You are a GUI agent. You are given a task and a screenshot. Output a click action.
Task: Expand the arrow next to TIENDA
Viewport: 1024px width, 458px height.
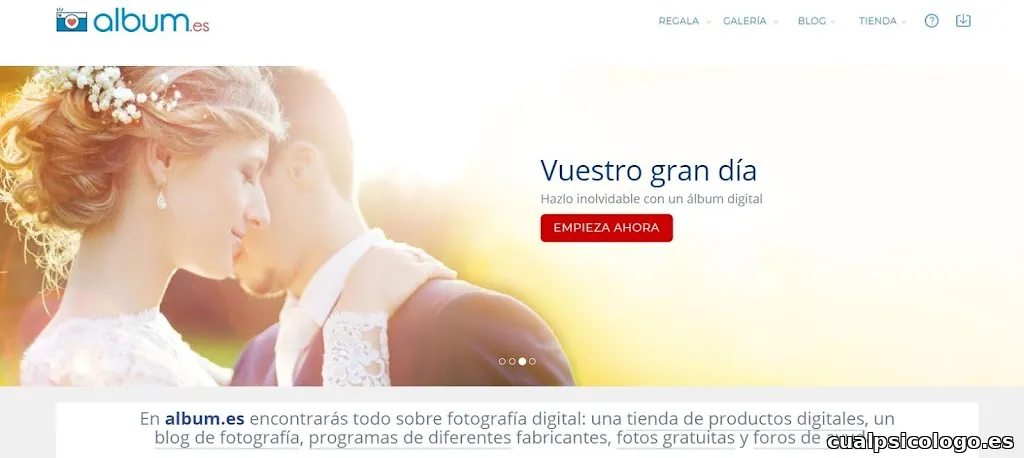[x=904, y=22]
